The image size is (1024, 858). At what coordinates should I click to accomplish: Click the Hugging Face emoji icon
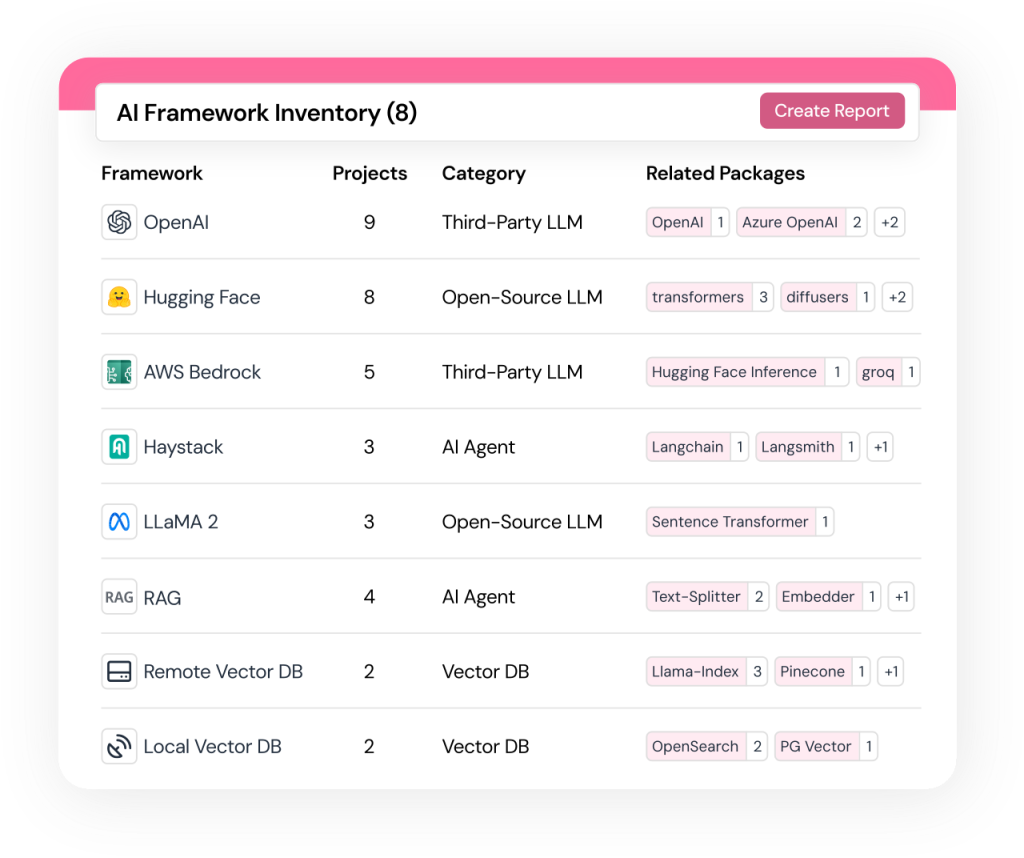119,297
